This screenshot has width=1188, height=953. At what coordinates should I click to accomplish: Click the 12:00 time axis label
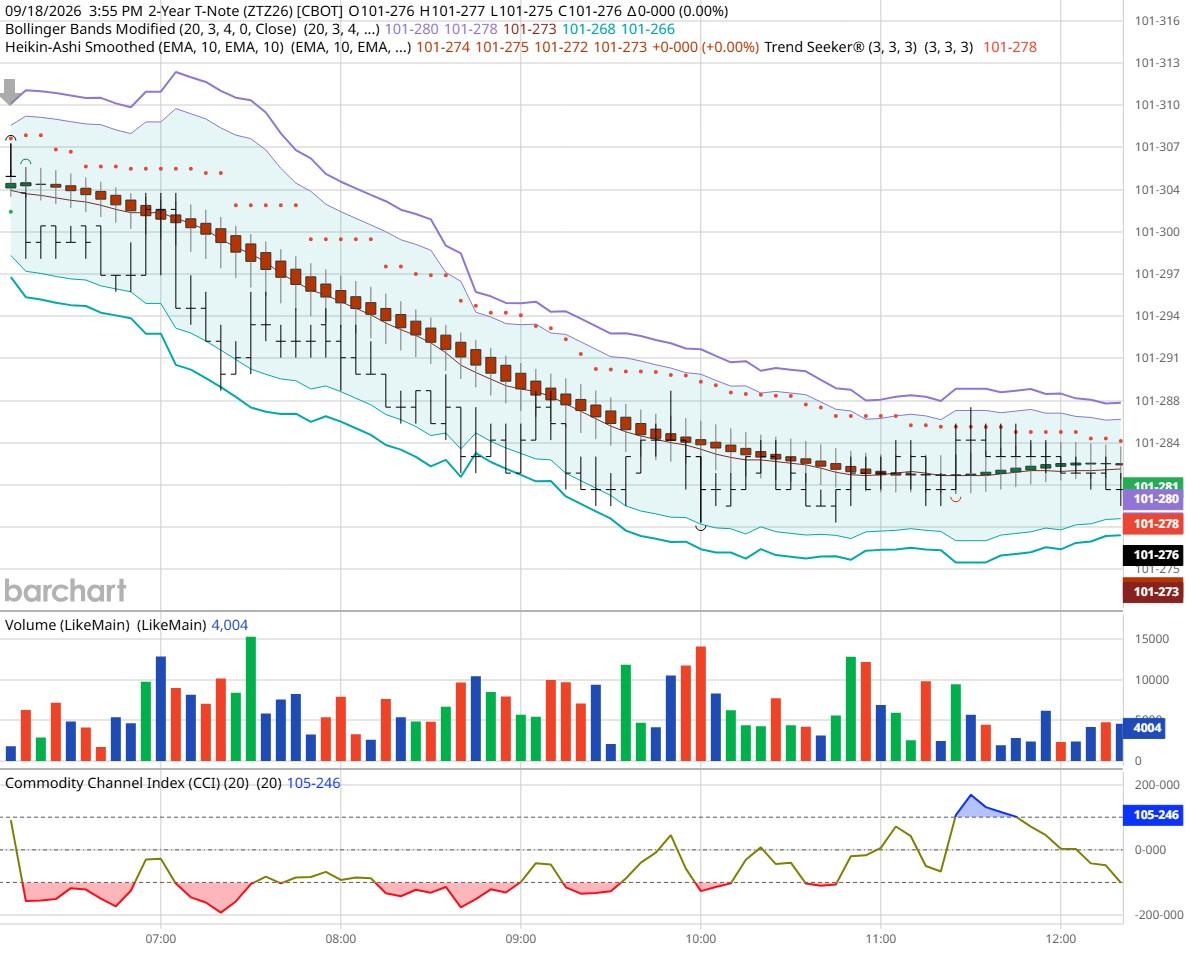[x=1060, y=939]
